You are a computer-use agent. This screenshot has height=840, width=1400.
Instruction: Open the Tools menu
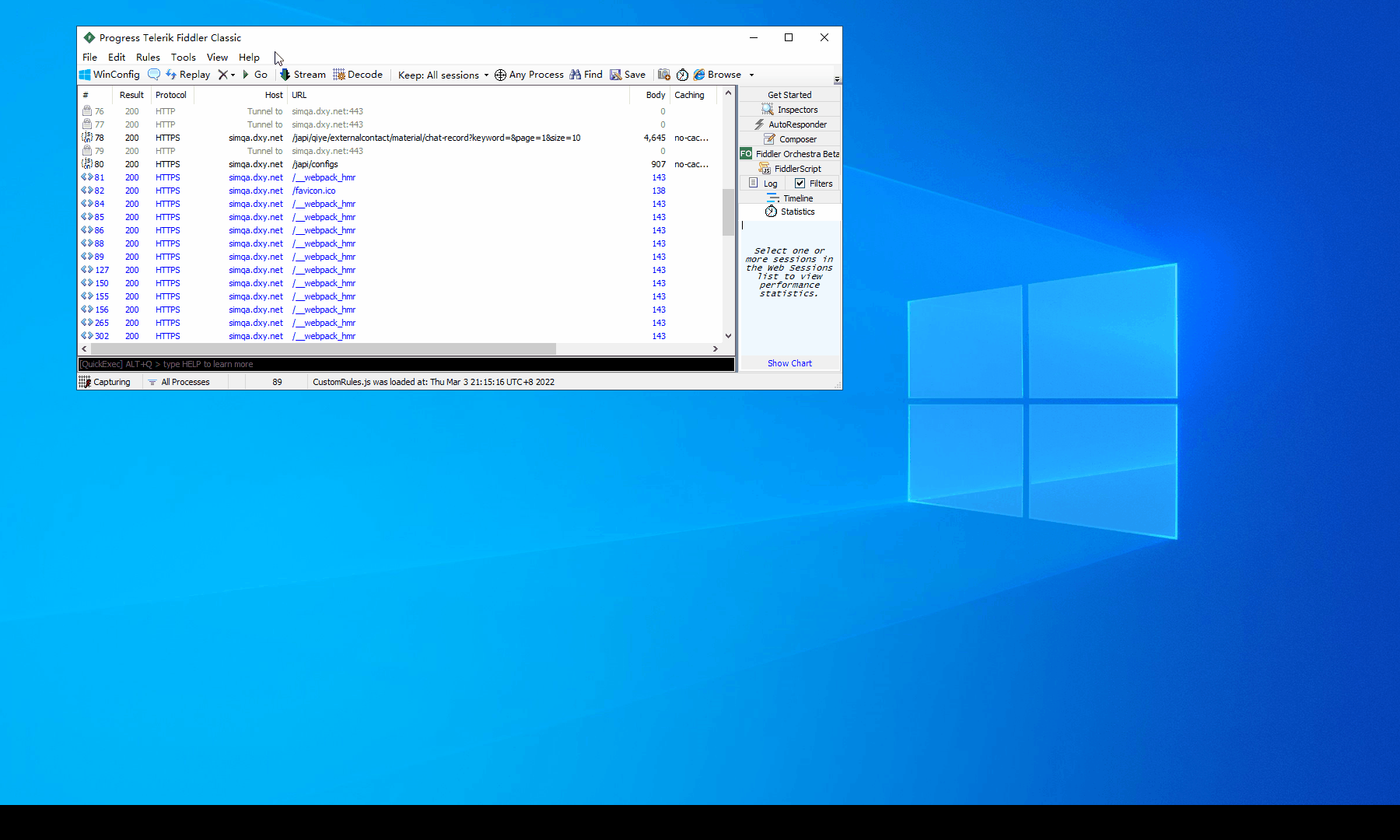[184, 57]
